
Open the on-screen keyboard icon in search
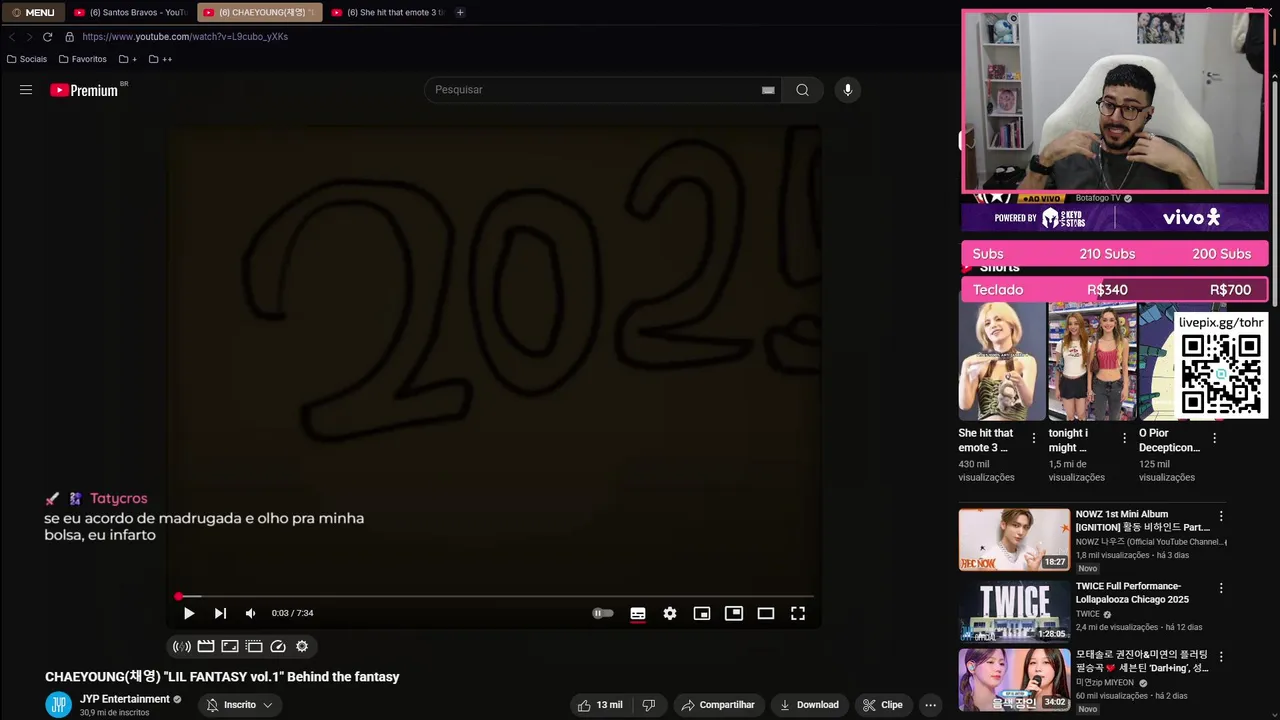[768, 90]
